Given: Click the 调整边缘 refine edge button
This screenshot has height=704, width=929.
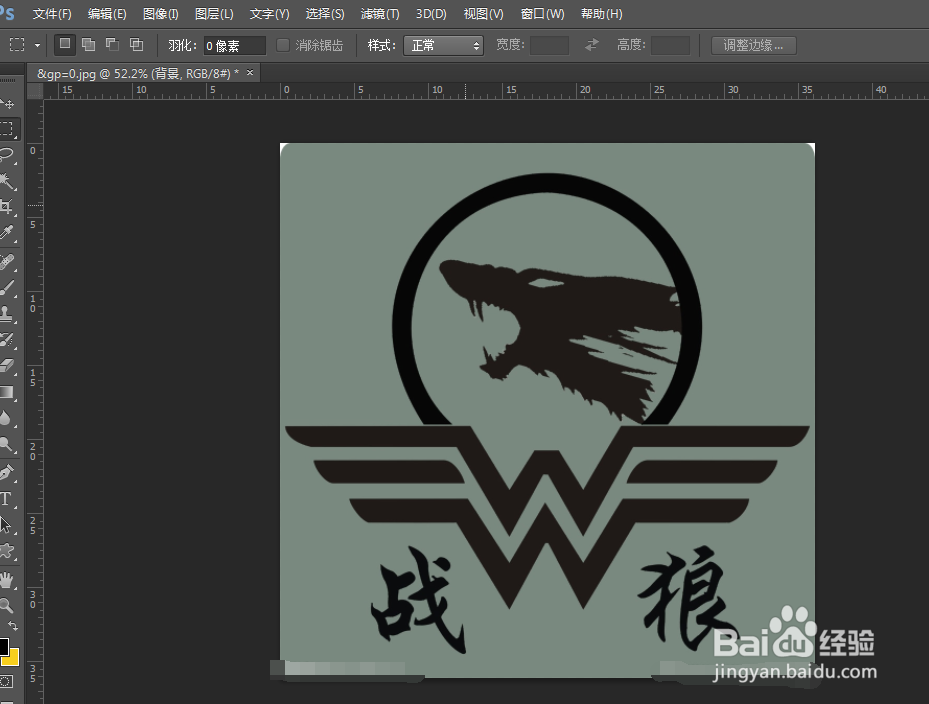Looking at the screenshot, I should point(754,45).
